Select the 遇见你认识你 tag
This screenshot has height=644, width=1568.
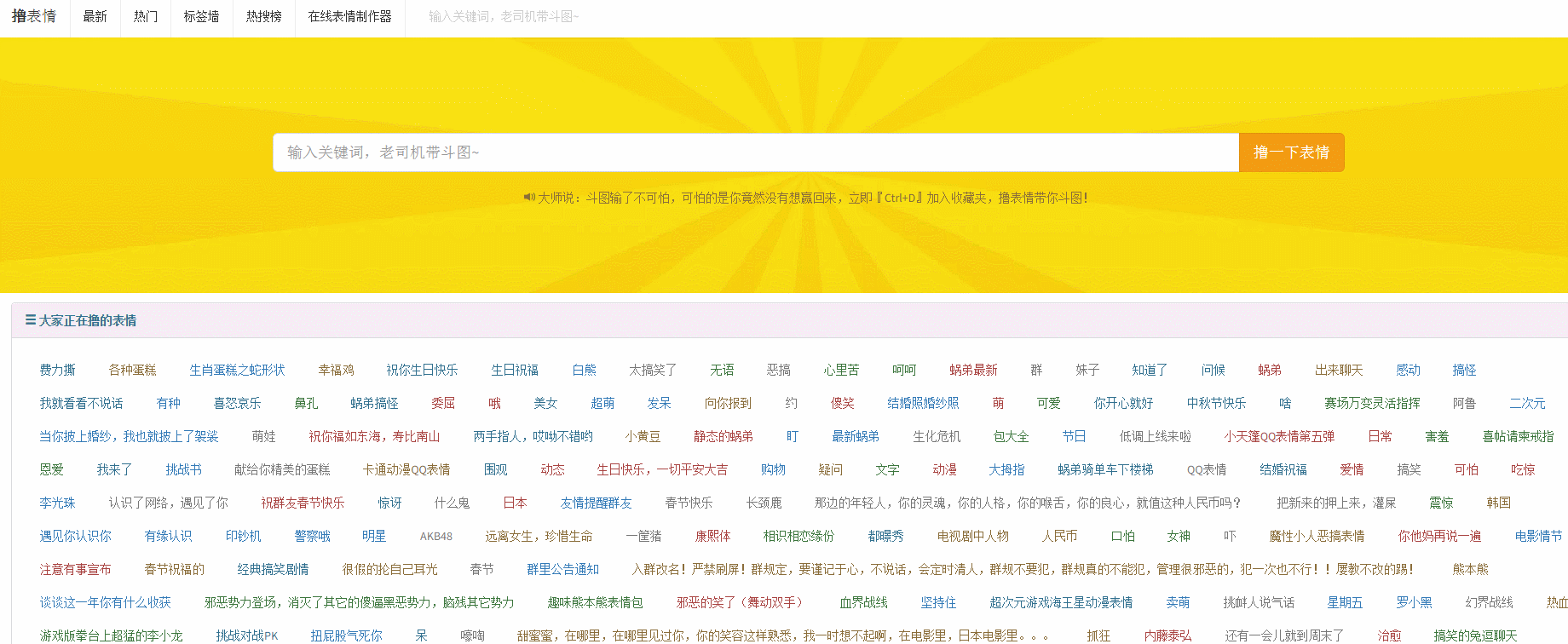tap(75, 536)
